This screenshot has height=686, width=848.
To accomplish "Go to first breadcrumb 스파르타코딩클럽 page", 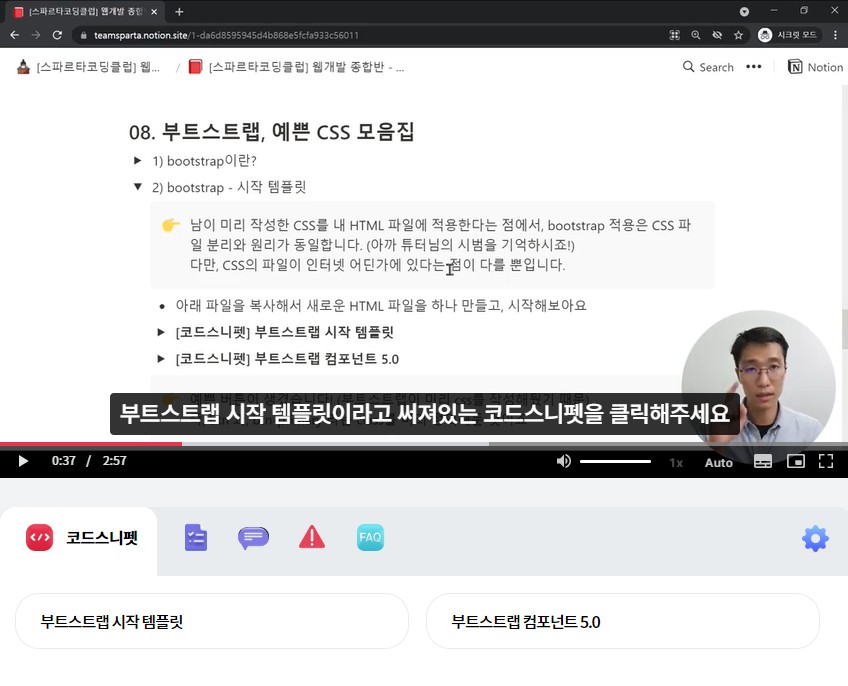I will pos(89,67).
